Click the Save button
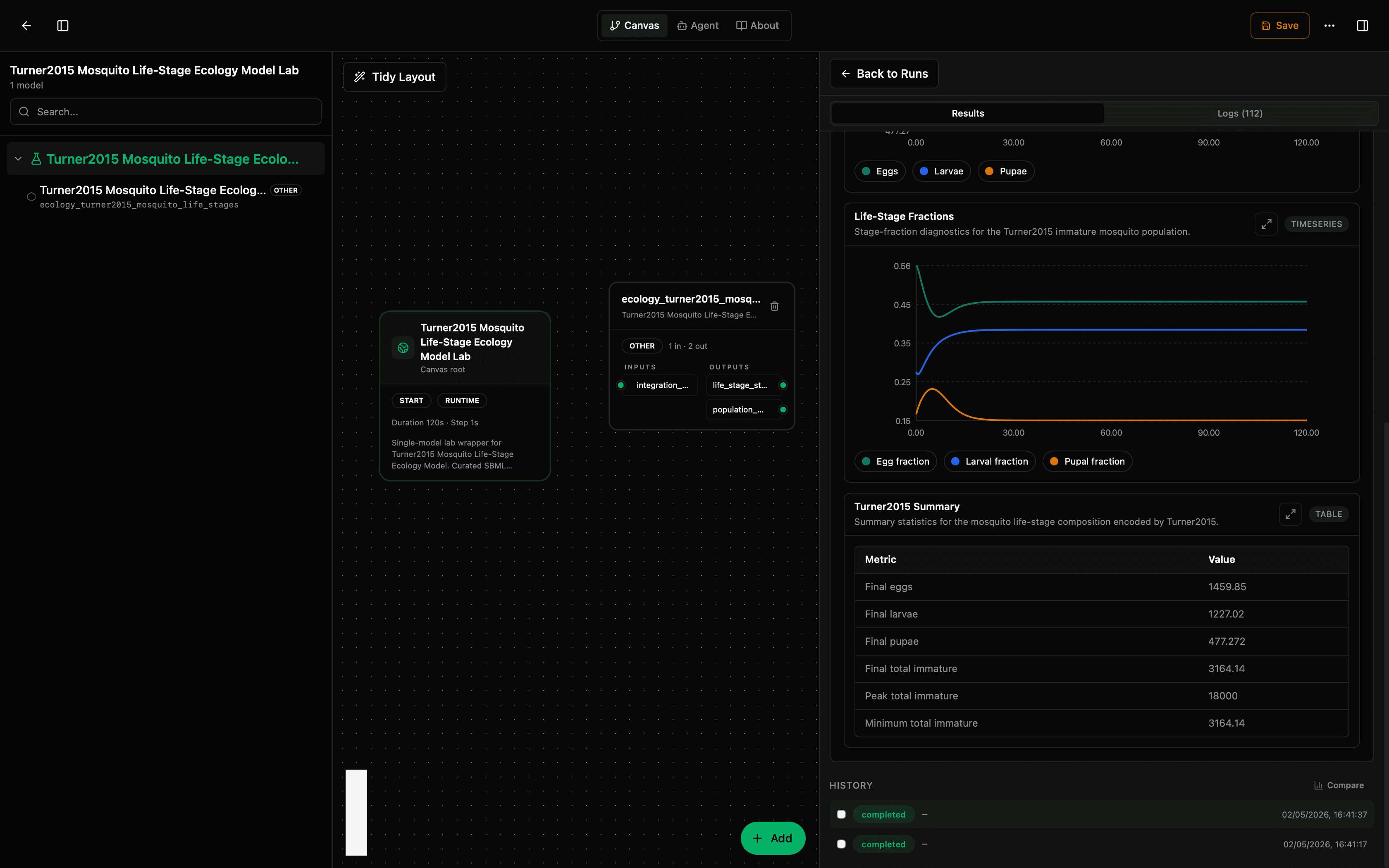The image size is (1389, 868). pos(1279,25)
